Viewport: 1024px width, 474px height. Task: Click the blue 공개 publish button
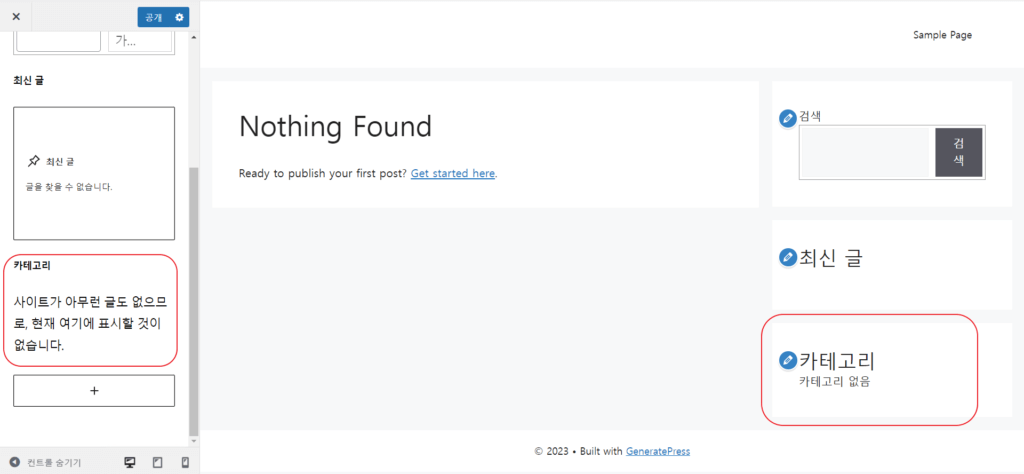pyautogui.click(x=153, y=17)
